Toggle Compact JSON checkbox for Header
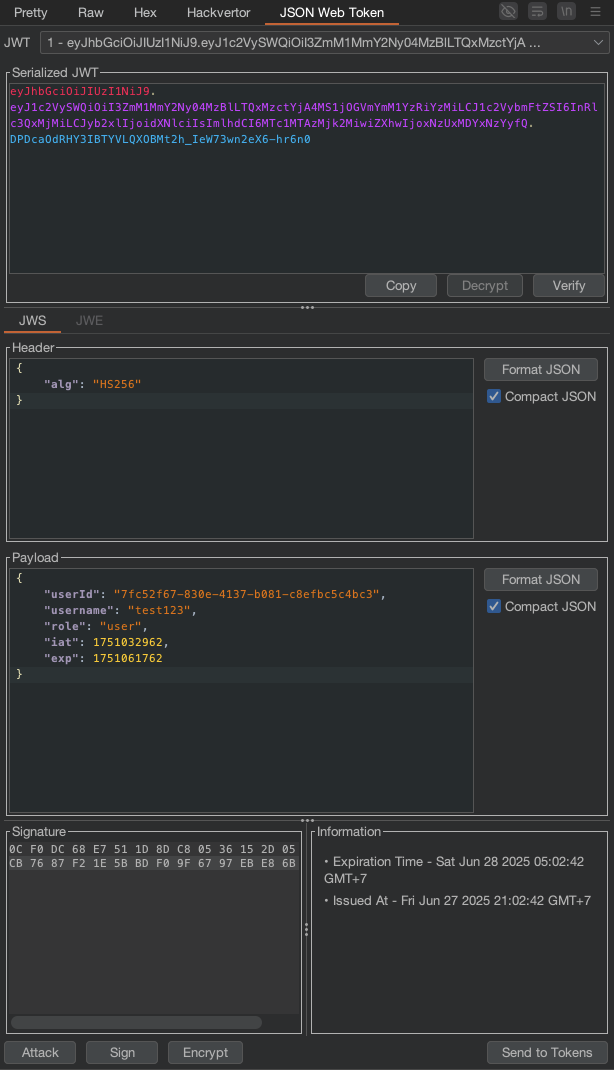This screenshot has width=614, height=1070. 494,396
